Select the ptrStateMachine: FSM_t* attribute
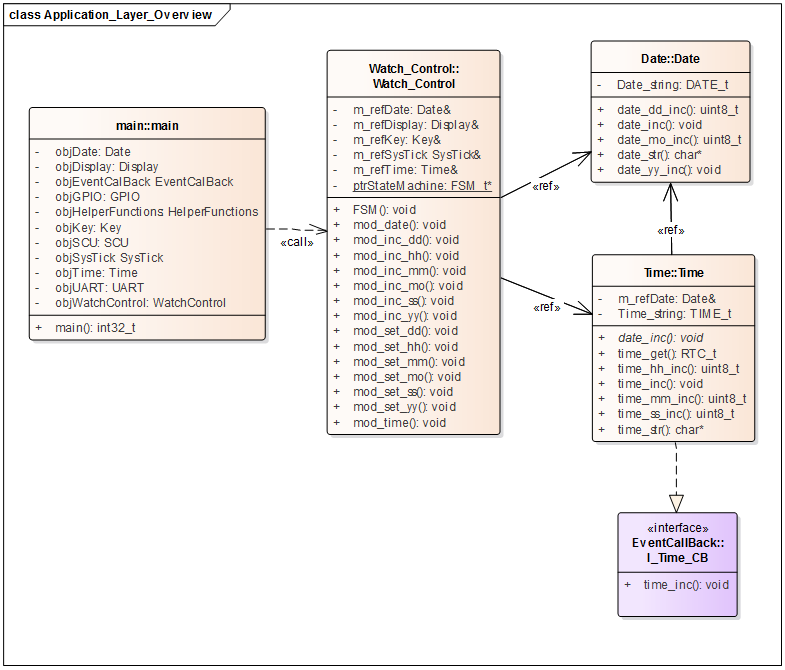The image size is (785, 670). coord(422,186)
